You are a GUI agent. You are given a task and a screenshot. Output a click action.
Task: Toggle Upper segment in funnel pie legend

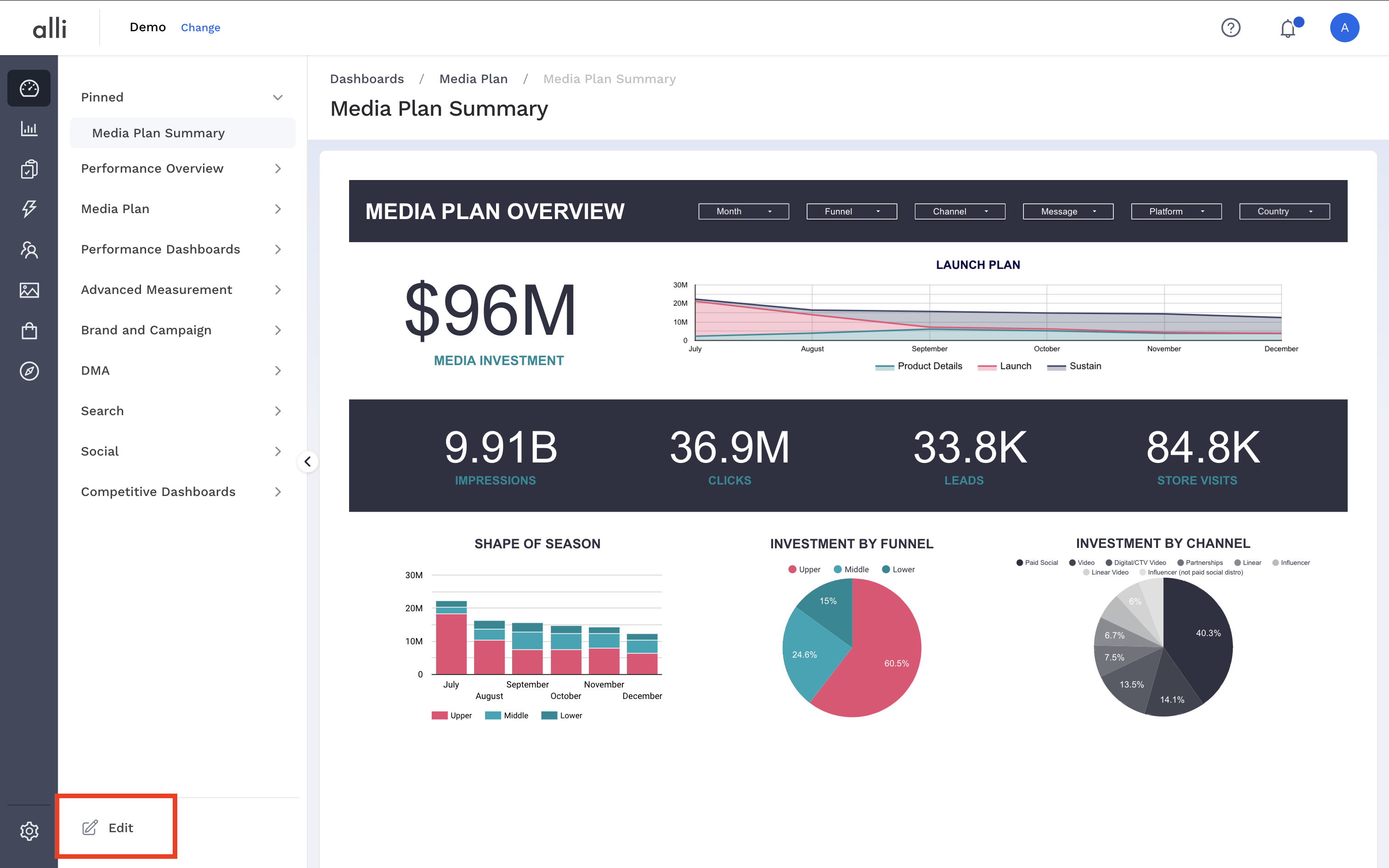(804, 569)
